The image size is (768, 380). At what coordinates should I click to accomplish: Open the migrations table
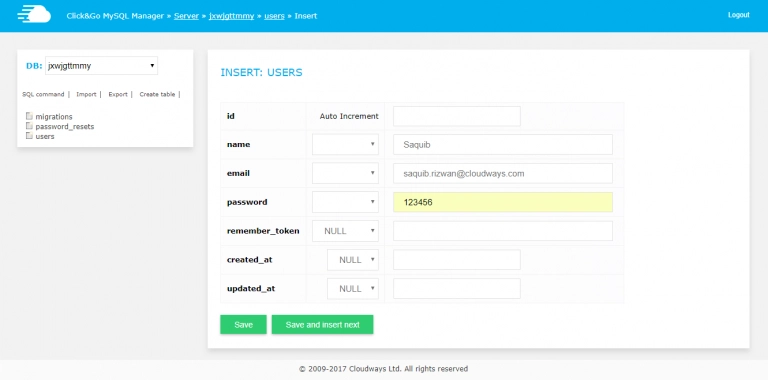click(54, 117)
